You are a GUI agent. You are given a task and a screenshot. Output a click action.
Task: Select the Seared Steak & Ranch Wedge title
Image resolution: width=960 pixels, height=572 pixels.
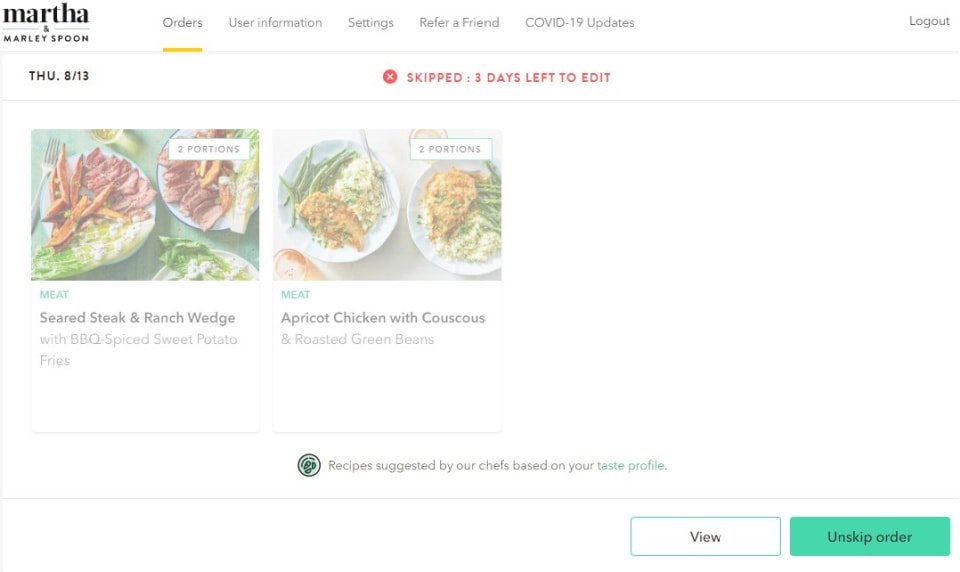pyautogui.click(x=138, y=318)
